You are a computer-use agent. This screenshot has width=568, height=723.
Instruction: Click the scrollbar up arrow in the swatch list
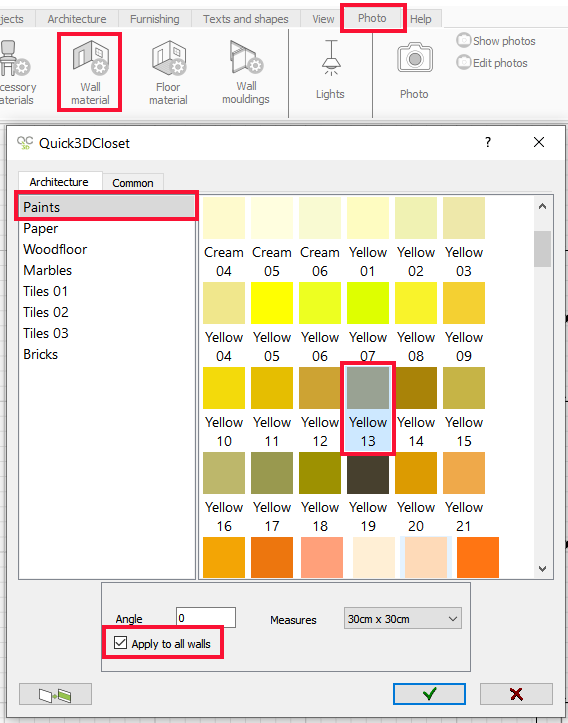coord(542,206)
